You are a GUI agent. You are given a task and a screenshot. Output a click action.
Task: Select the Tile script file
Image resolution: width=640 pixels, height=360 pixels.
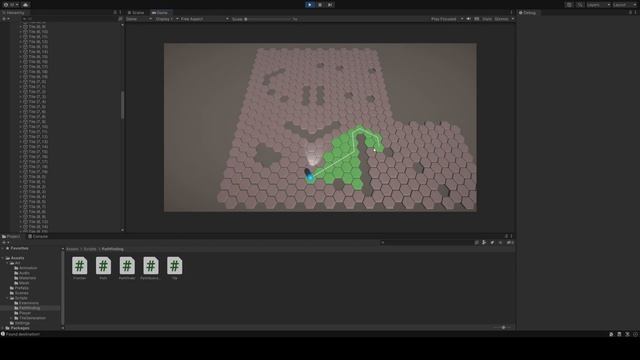(174, 268)
